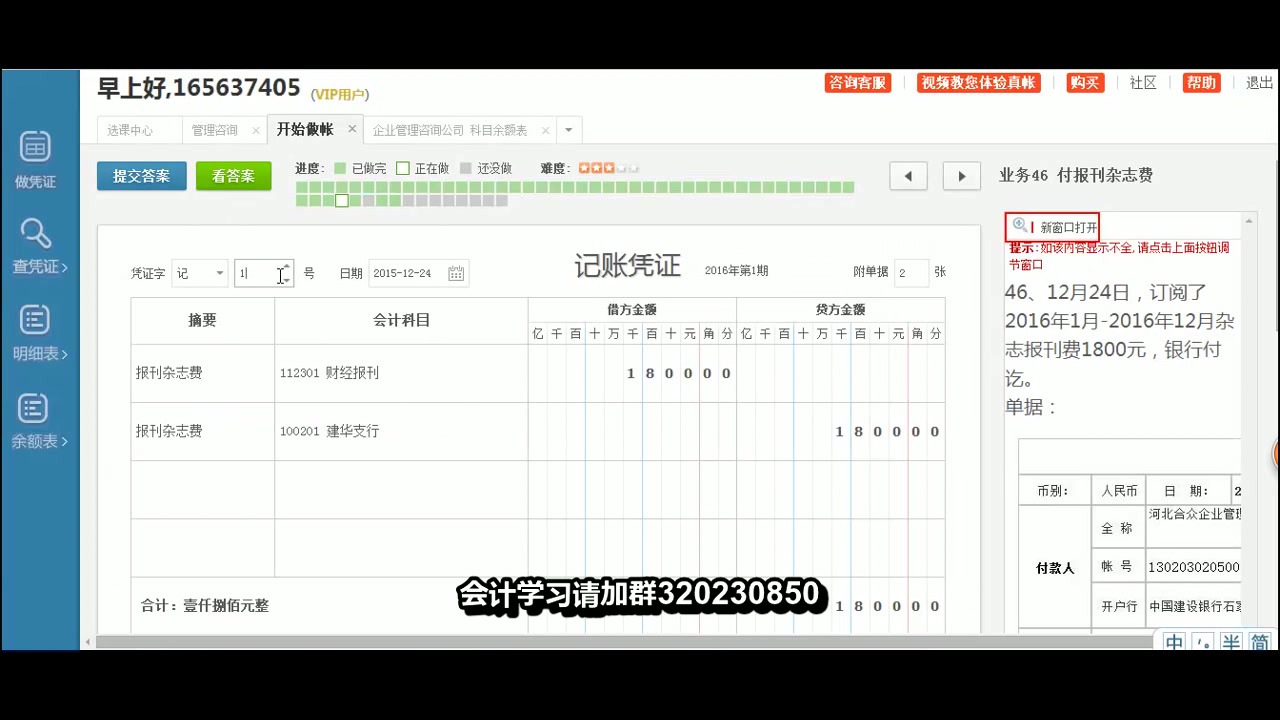The height and width of the screenshot is (720, 1280).
Task: Click the 业务46 付报刊杂志费 title
Action: (x=1076, y=175)
